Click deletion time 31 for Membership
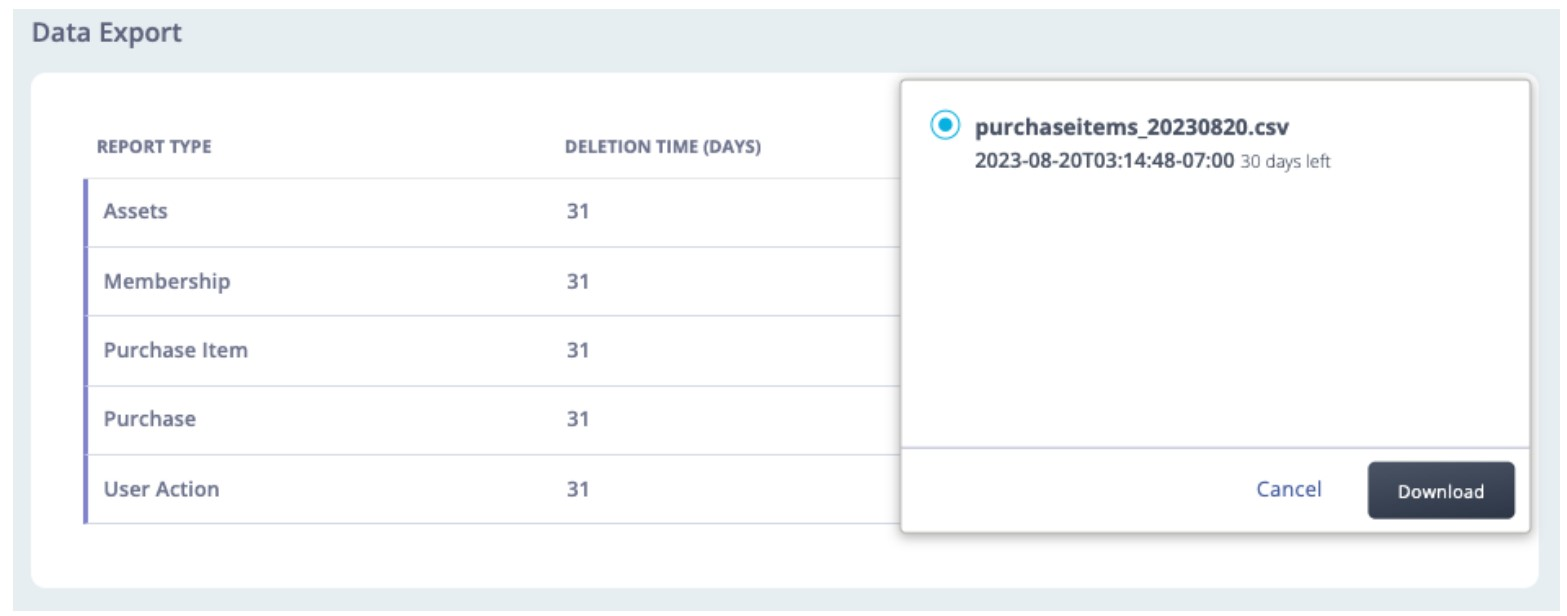Image resolution: width=1567 pixels, height=616 pixels. pyautogui.click(x=577, y=282)
